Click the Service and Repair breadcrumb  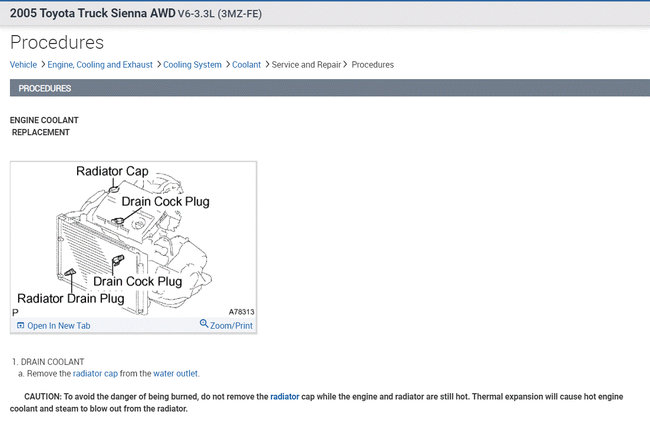click(306, 65)
